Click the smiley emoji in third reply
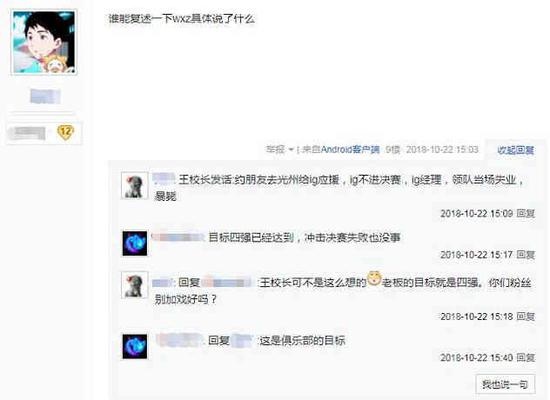 pyautogui.click(x=374, y=279)
